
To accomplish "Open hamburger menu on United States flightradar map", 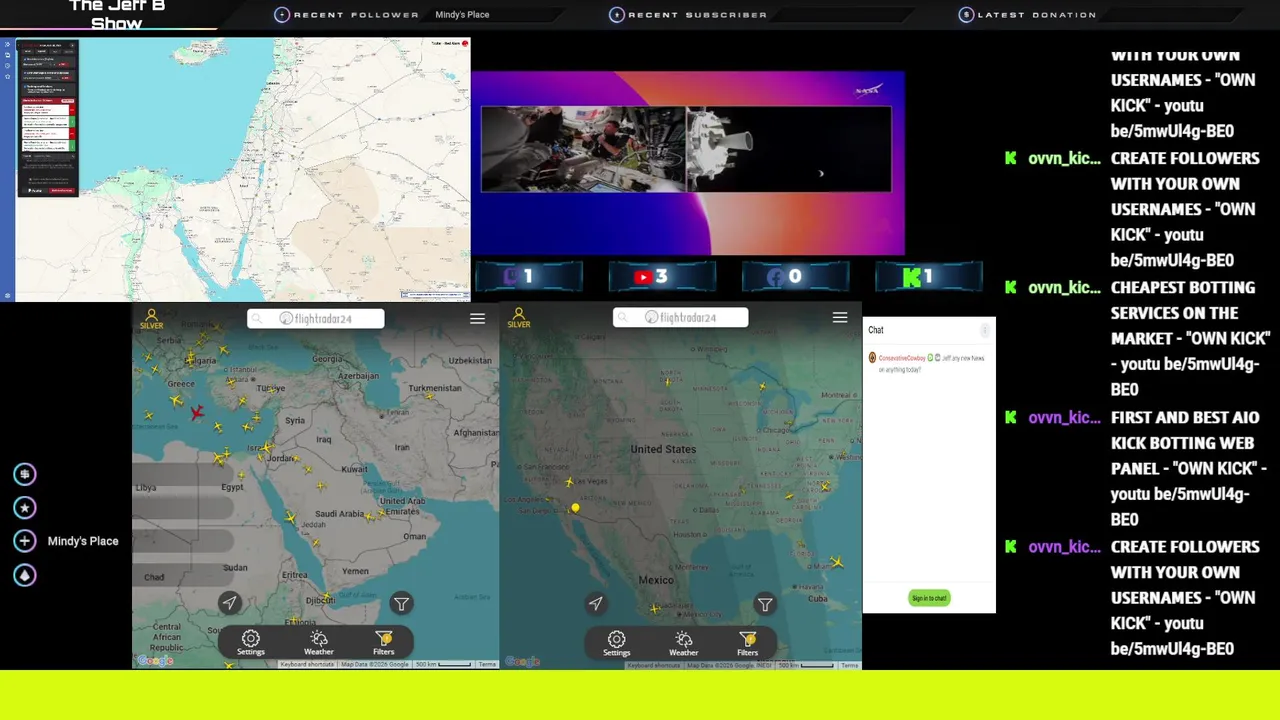I will tap(840, 318).
